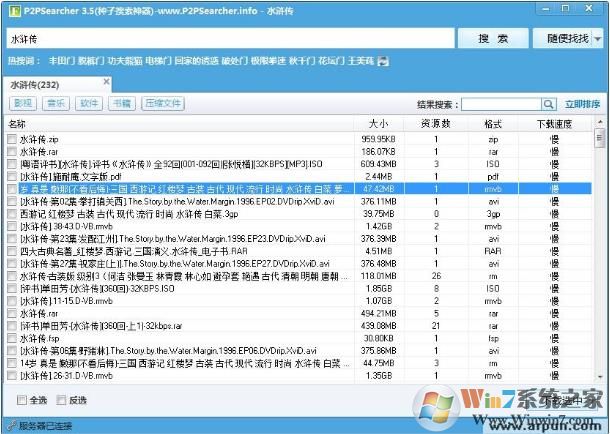Viewport: 610px width, 434px height.
Task: Click scrollbar down arrow of results list
Action: tap(600, 377)
